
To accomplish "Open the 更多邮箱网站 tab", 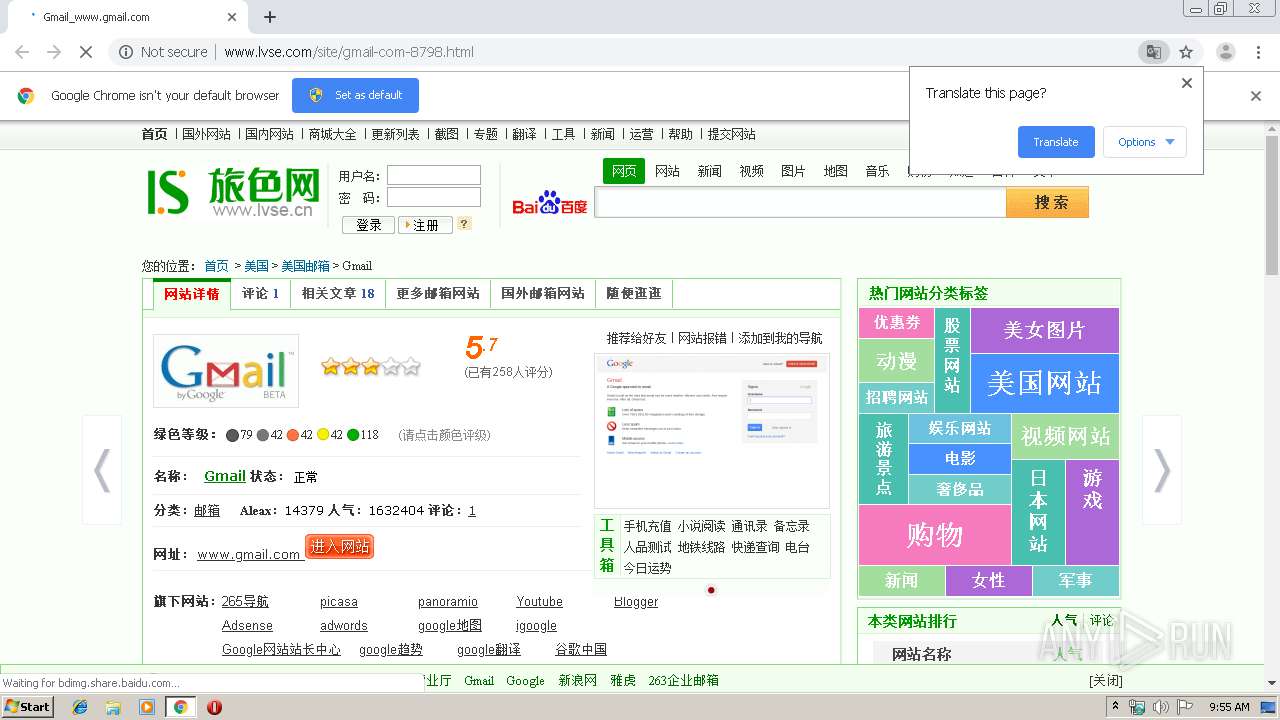I will [438, 294].
